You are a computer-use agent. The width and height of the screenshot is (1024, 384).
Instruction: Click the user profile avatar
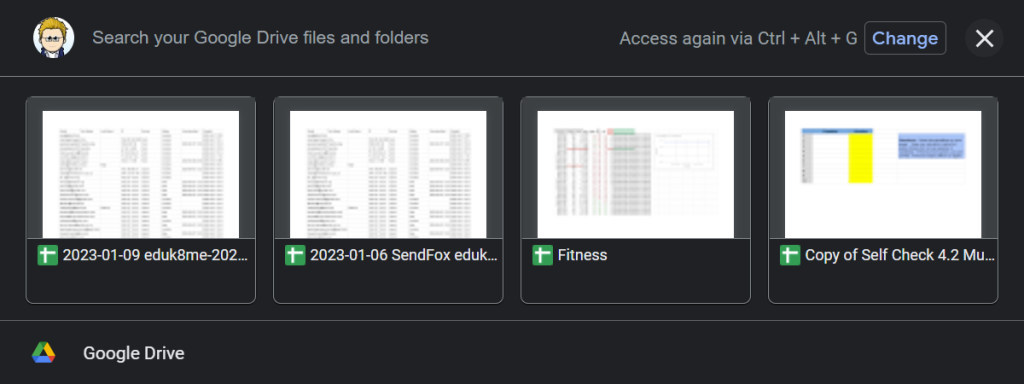coord(54,38)
